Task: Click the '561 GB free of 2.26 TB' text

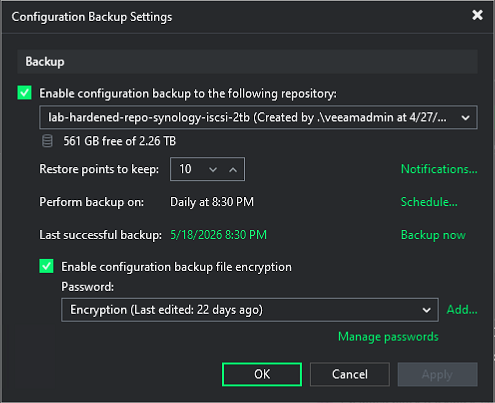Action: [120, 141]
